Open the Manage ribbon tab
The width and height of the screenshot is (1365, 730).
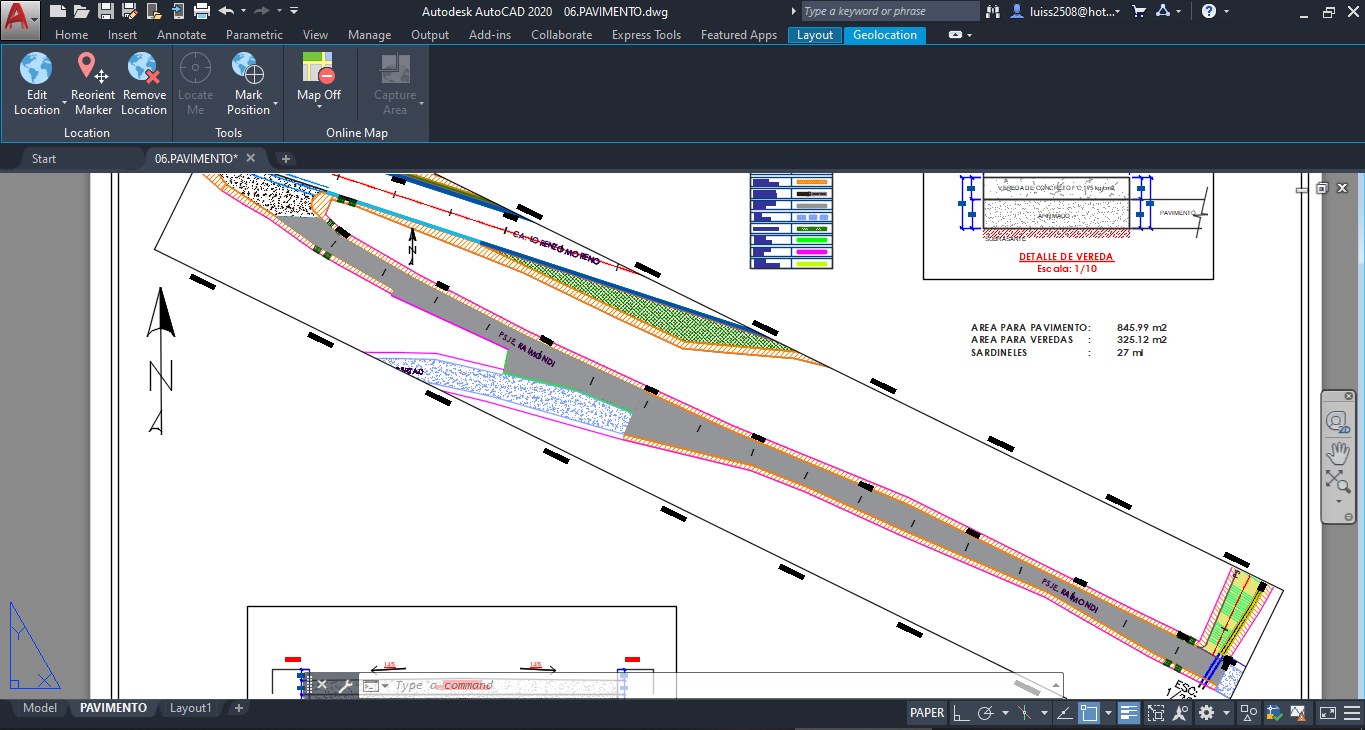click(370, 35)
